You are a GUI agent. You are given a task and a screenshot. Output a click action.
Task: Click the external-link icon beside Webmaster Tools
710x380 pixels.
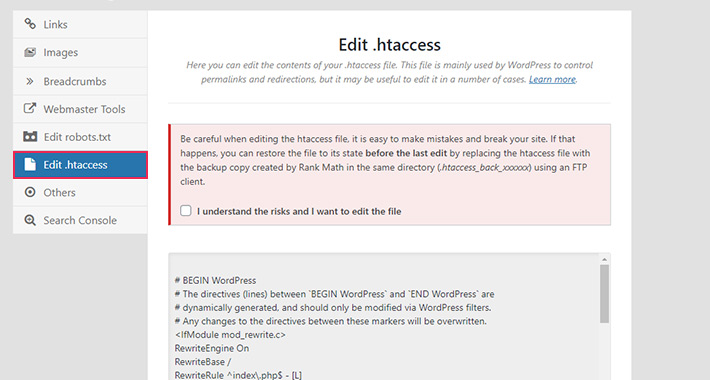30,109
